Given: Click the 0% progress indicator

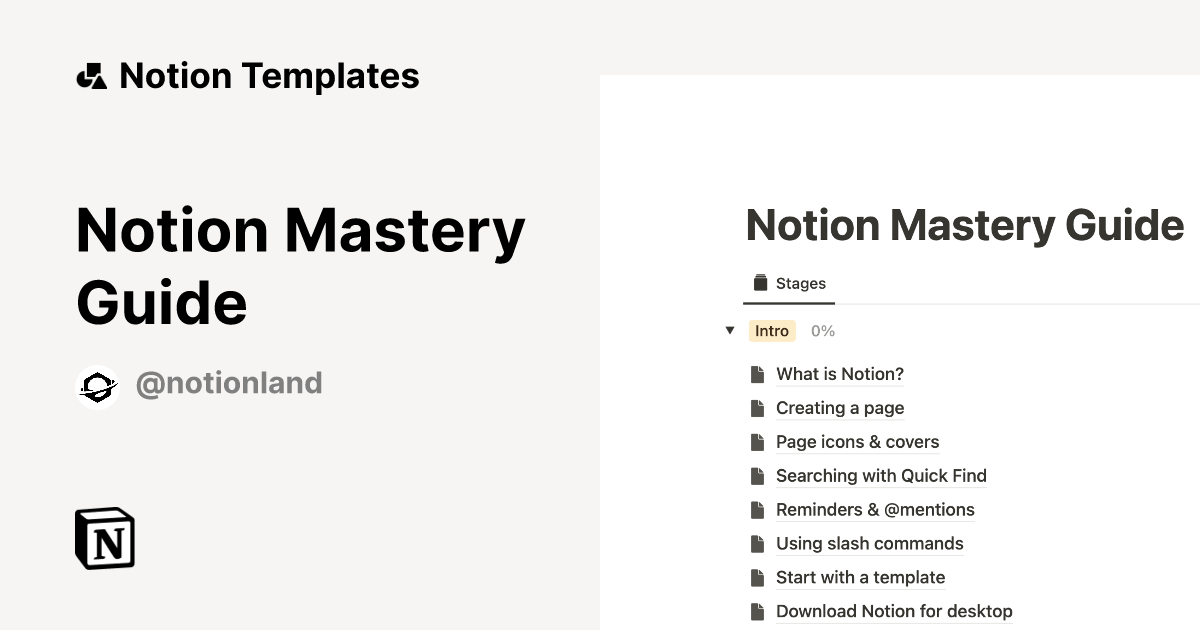Looking at the screenshot, I should 823,331.
